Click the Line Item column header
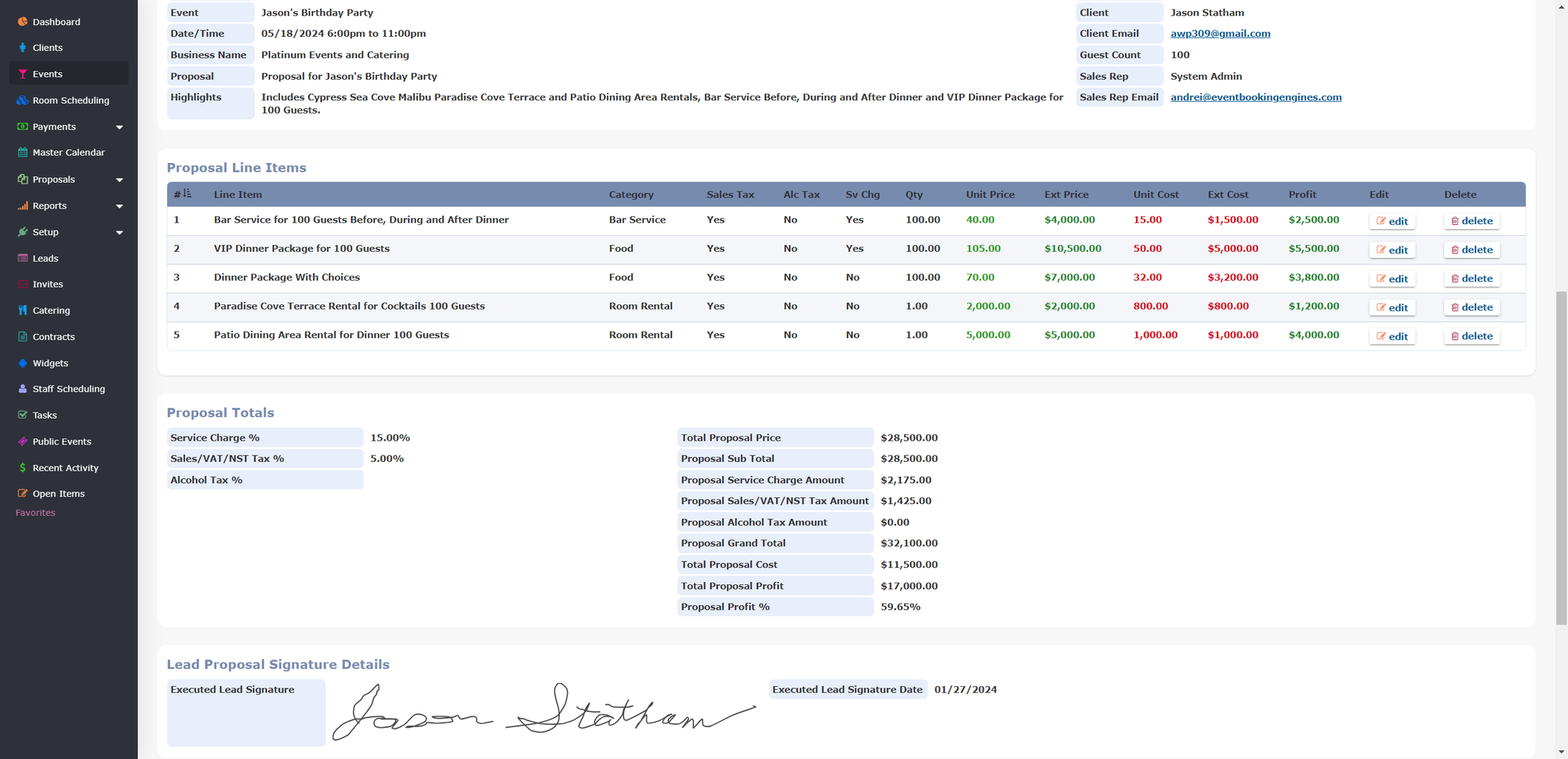This screenshot has height=759, width=1568. 238,194
